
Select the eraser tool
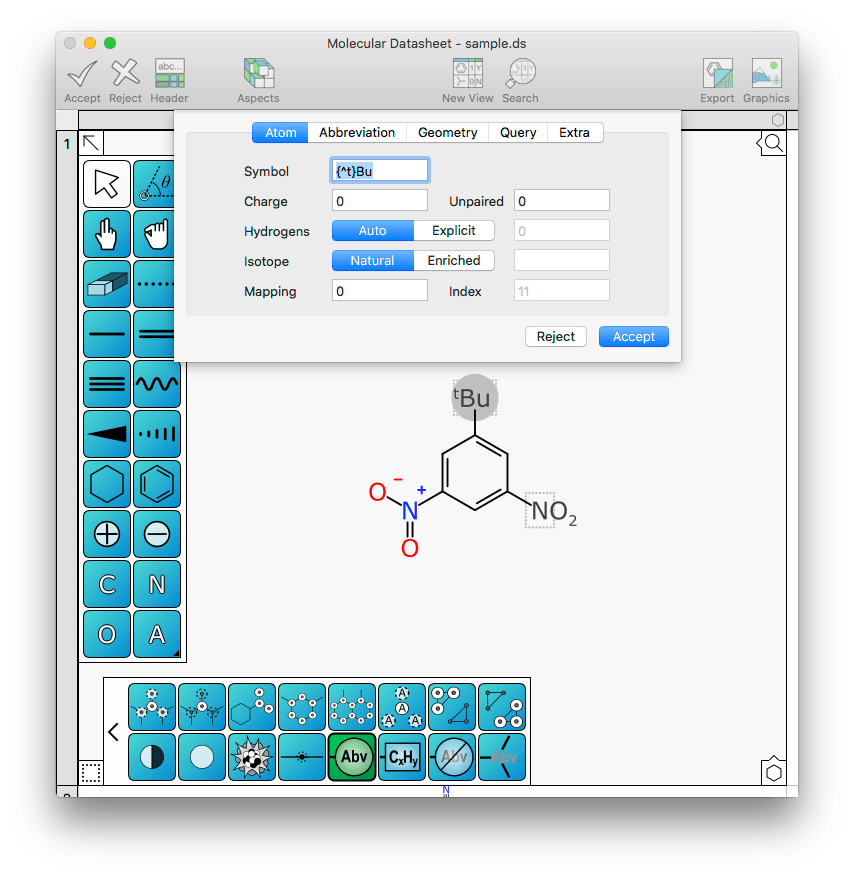pyautogui.click(x=106, y=285)
